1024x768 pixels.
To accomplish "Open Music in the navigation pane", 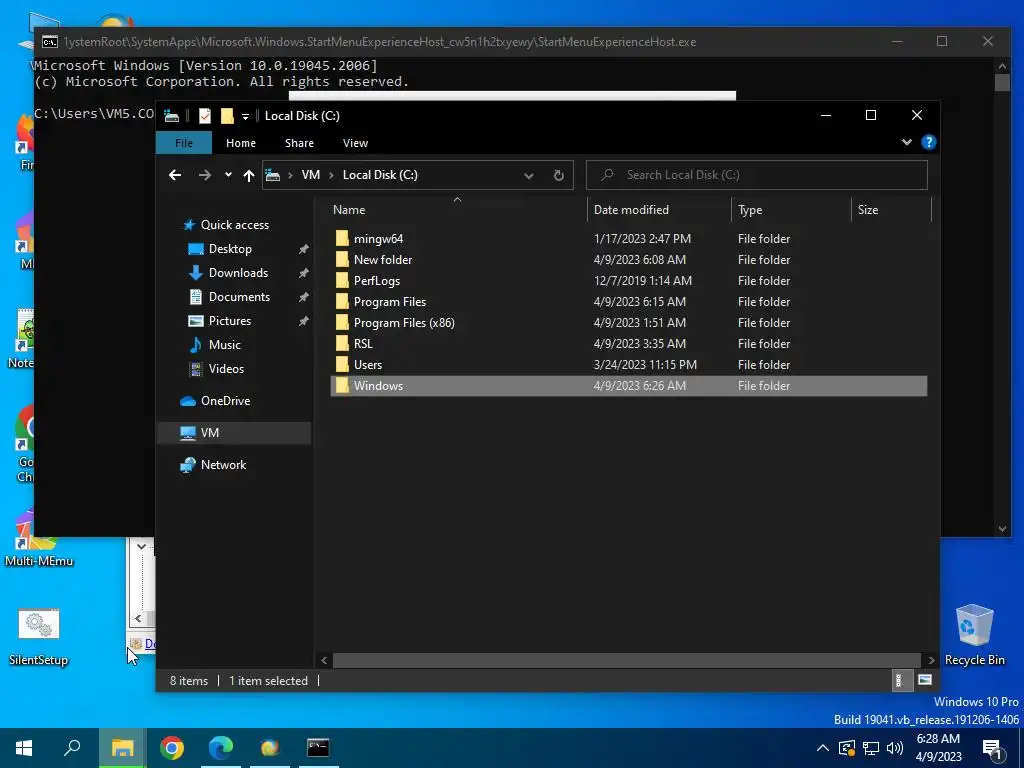I will click(x=224, y=345).
